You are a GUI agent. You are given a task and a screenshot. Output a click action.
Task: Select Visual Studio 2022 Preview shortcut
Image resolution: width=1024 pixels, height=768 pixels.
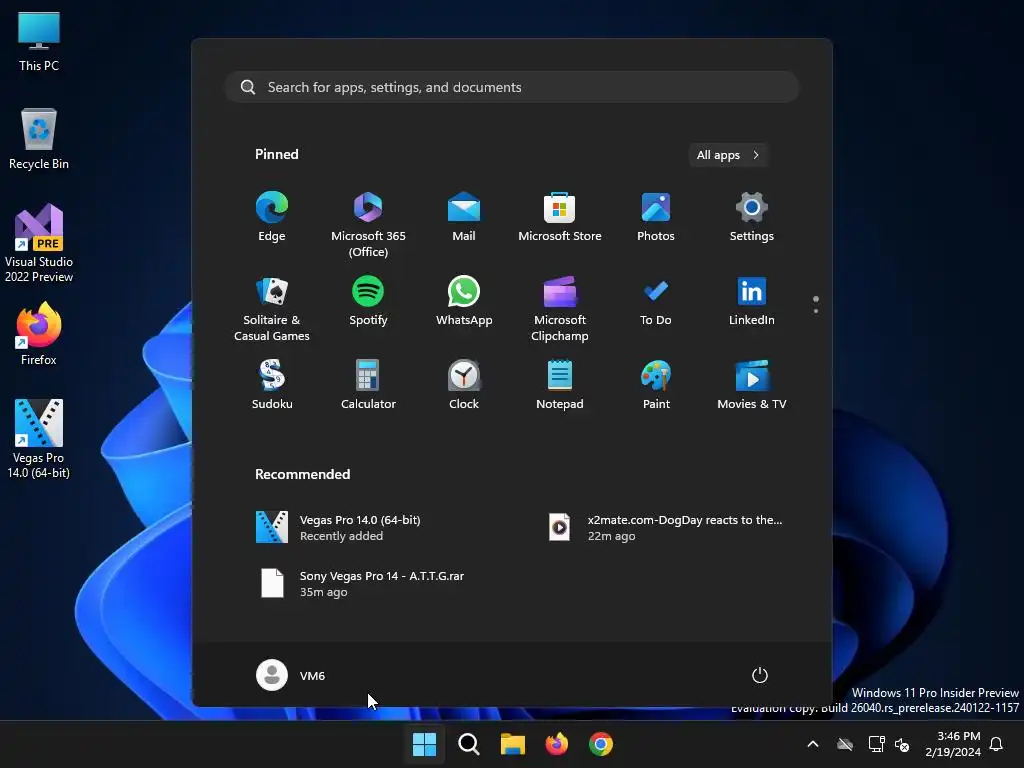coord(39,244)
